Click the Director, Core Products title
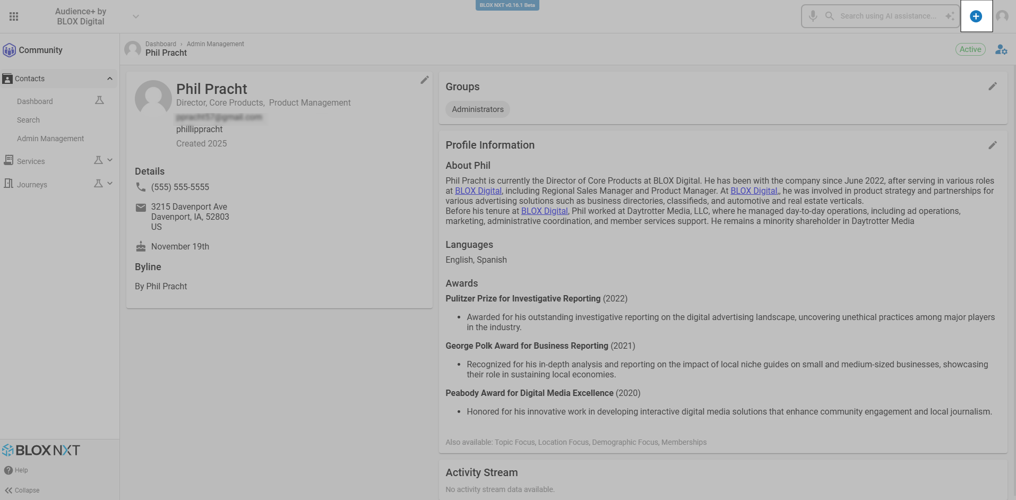1016x500 pixels. [220, 102]
